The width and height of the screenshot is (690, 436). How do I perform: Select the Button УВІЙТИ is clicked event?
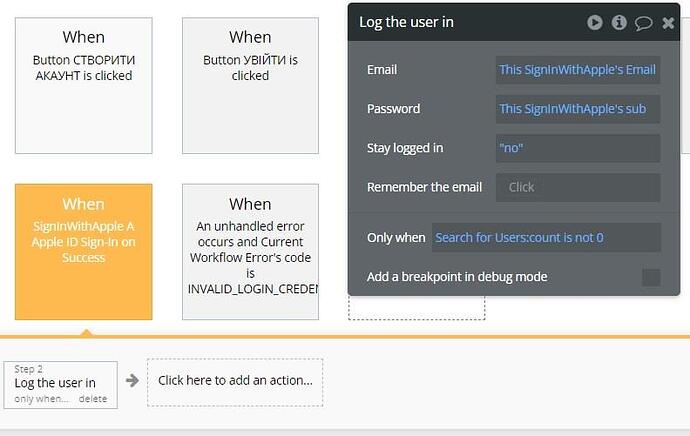click(250, 86)
